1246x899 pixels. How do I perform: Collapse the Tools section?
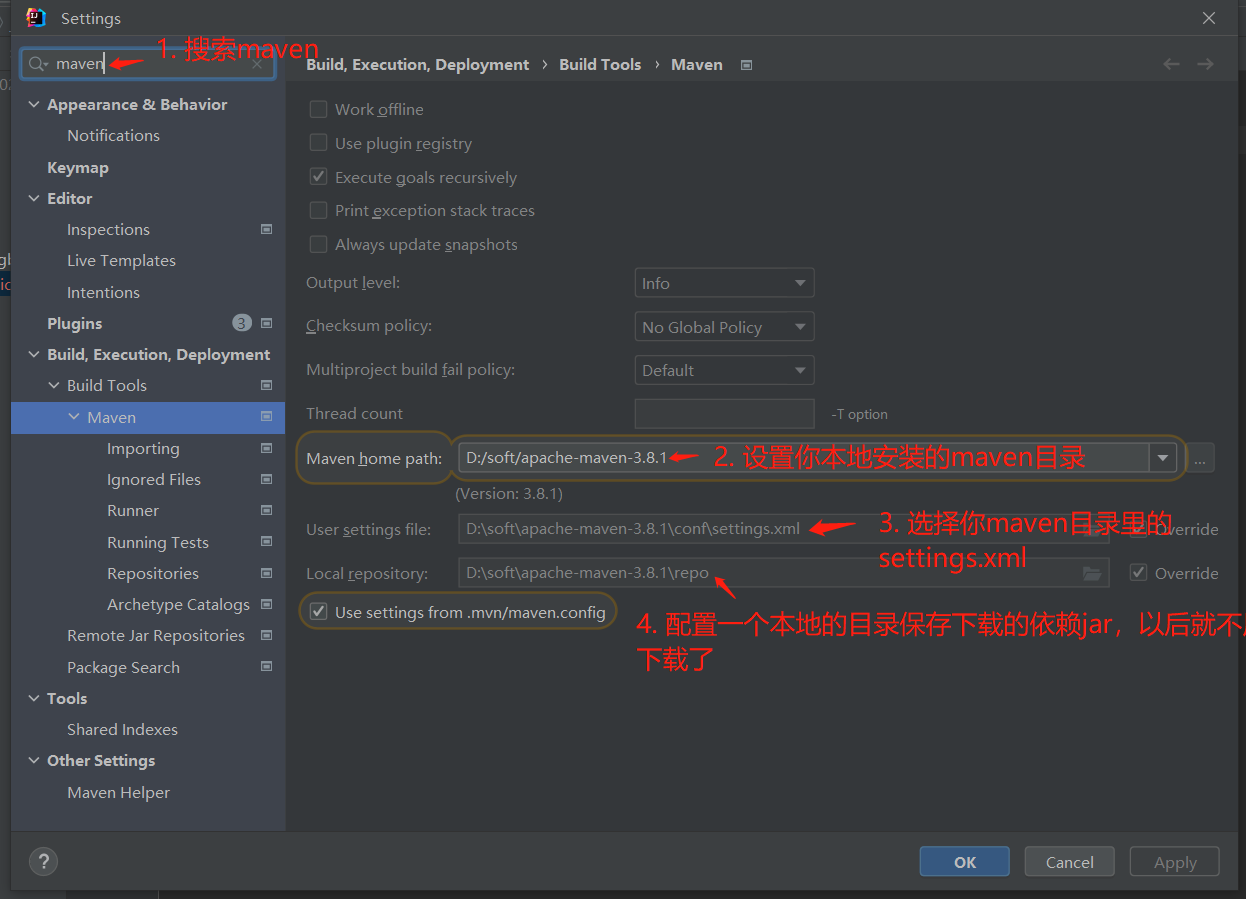pos(34,698)
